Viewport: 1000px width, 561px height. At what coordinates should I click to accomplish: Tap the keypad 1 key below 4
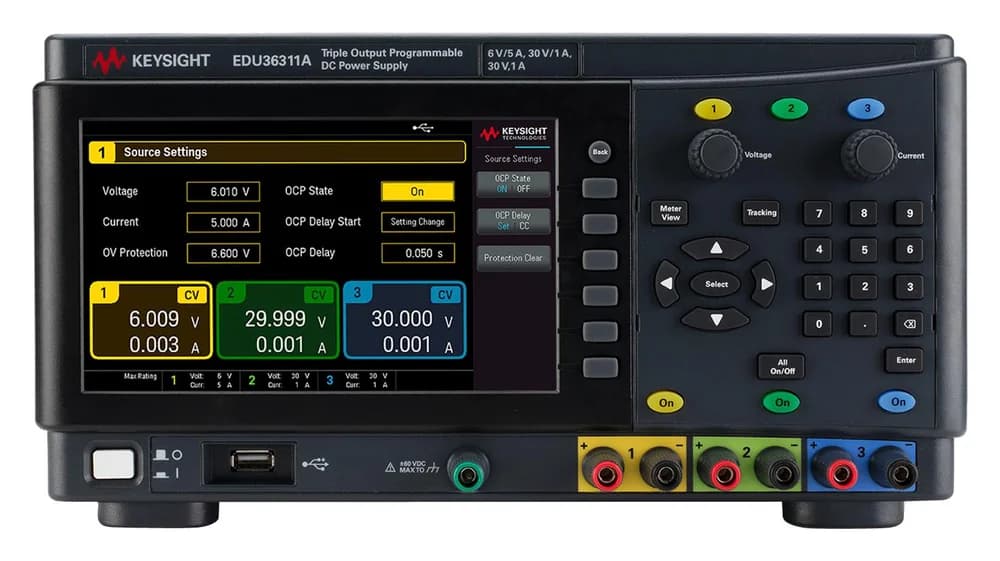coord(818,287)
